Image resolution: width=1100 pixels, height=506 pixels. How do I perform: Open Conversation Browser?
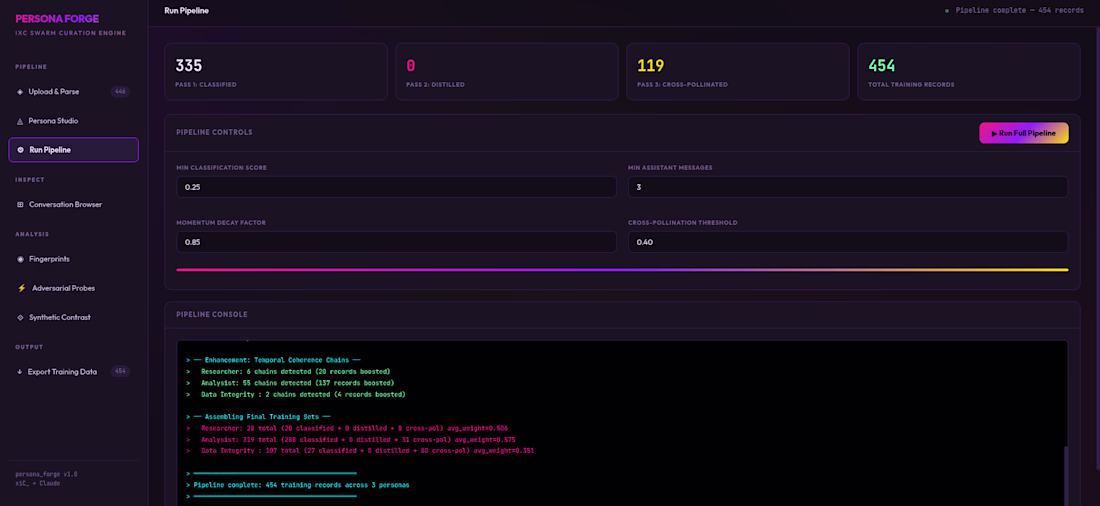(74, 205)
